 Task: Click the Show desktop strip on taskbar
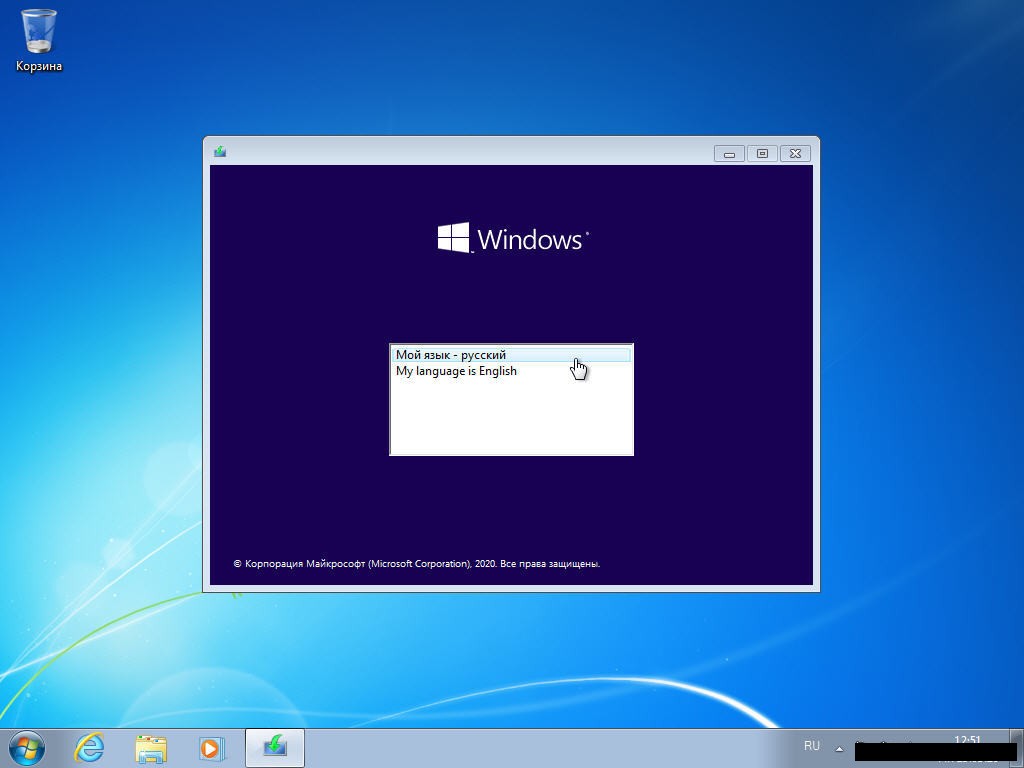(1018, 748)
